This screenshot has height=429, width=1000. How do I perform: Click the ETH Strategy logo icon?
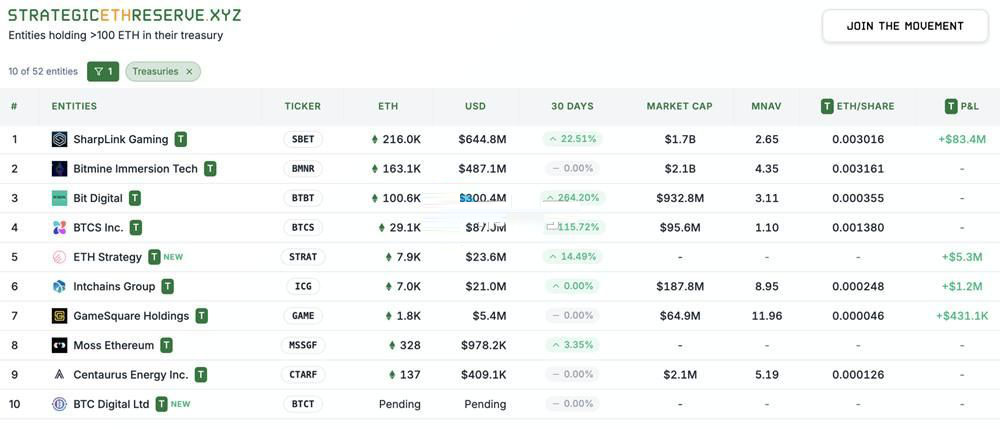pos(59,257)
